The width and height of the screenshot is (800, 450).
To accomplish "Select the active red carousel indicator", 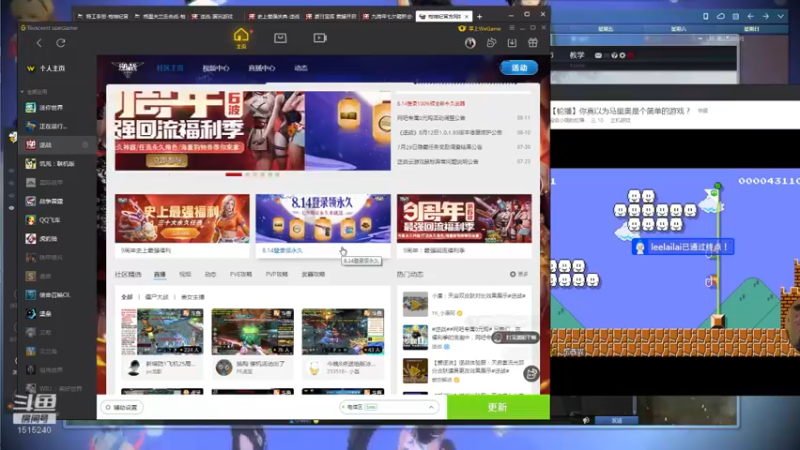I will 234,174.
